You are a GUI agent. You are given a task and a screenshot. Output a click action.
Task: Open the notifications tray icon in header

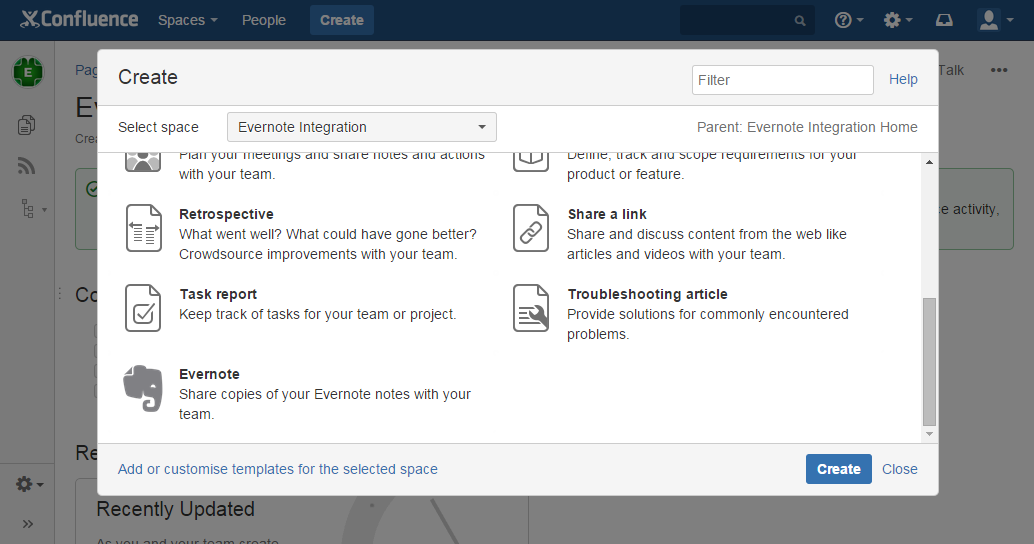click(944, 20)
